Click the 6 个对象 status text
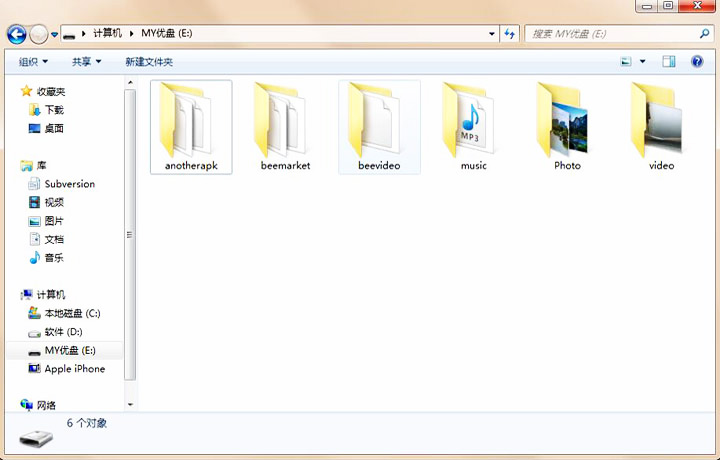 [x=87, y=423]
